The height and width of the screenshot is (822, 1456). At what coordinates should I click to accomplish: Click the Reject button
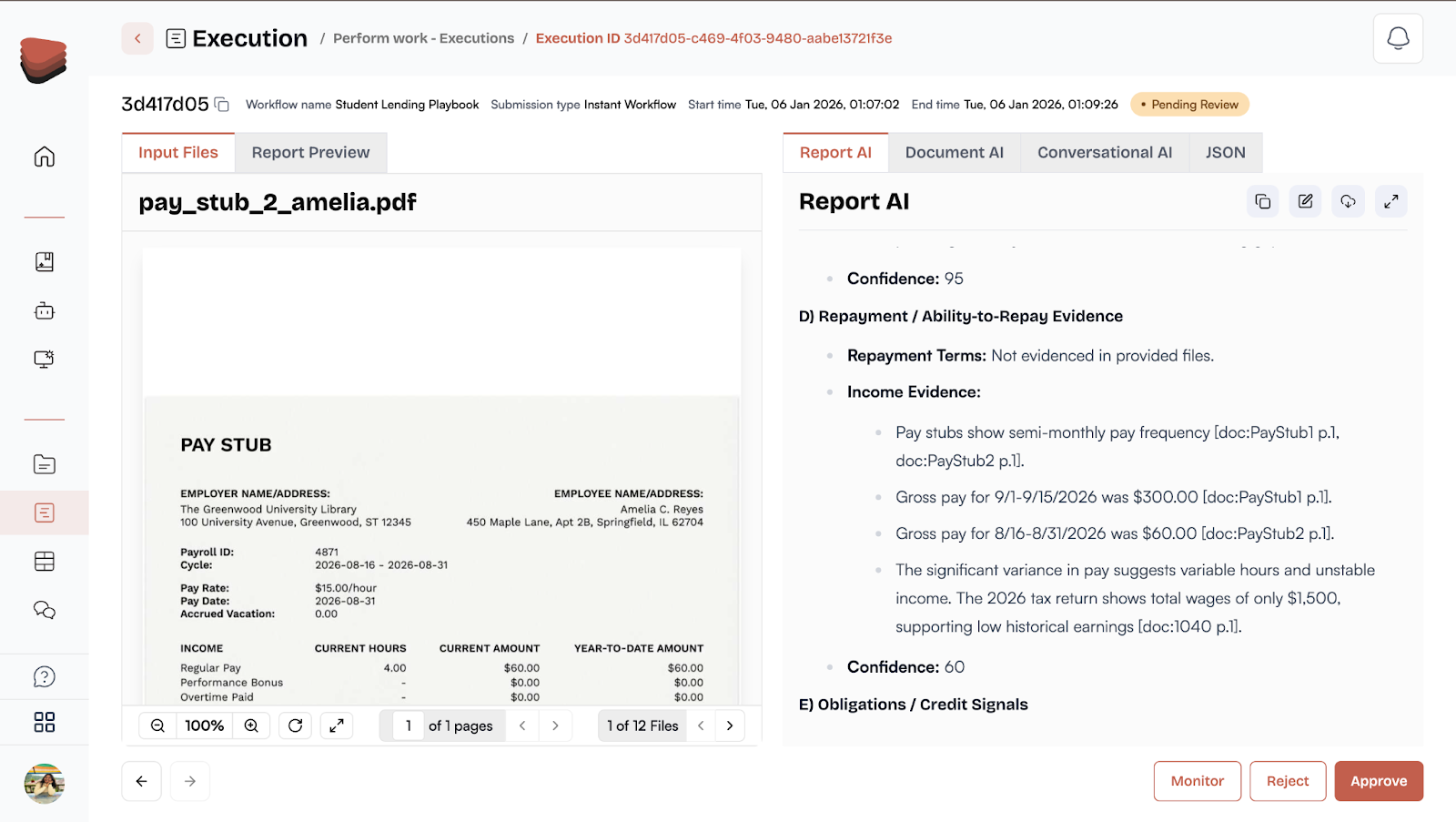pyautogui.click(x=1288, y=781)
